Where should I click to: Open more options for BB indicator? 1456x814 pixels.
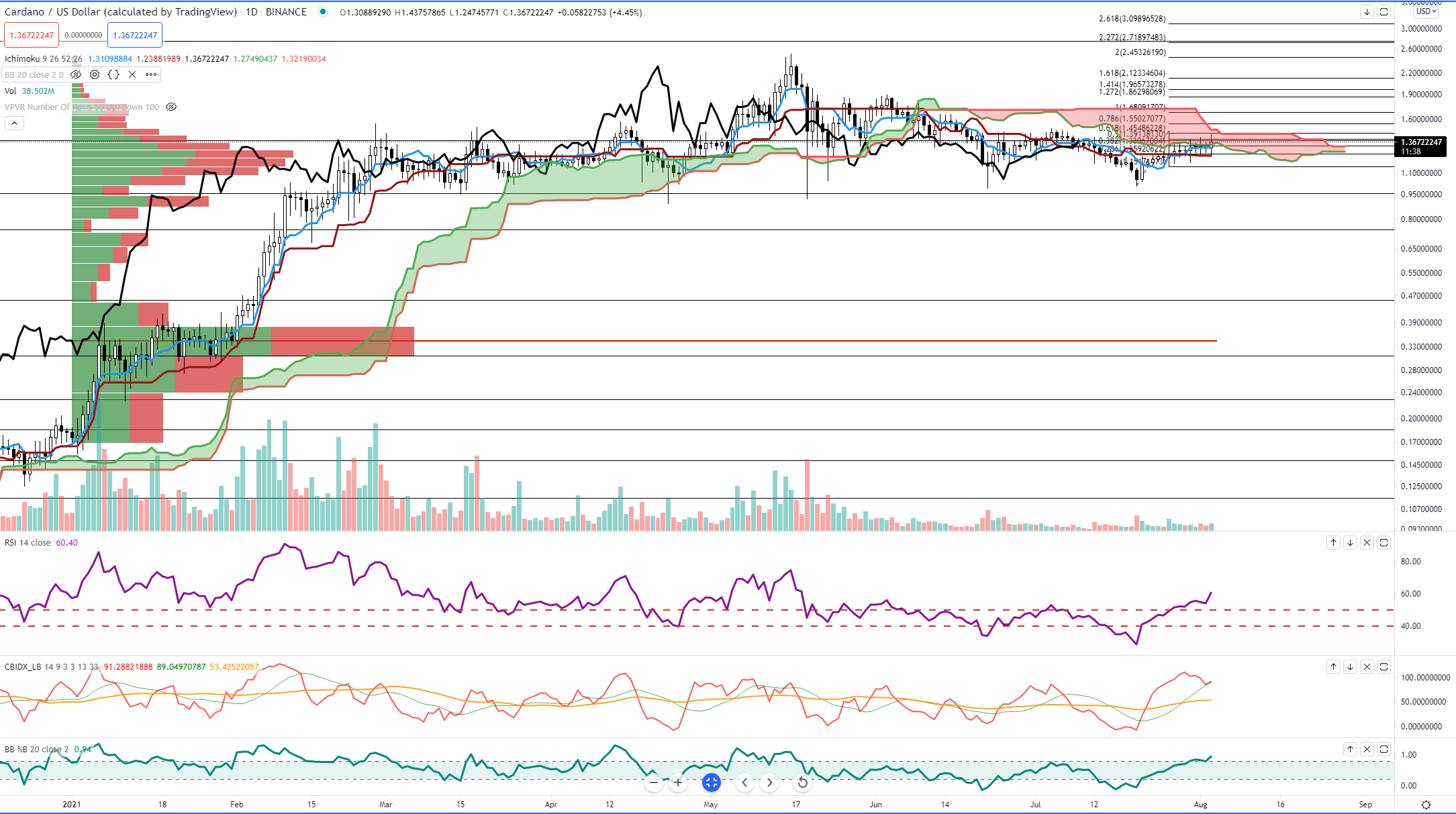151,74
